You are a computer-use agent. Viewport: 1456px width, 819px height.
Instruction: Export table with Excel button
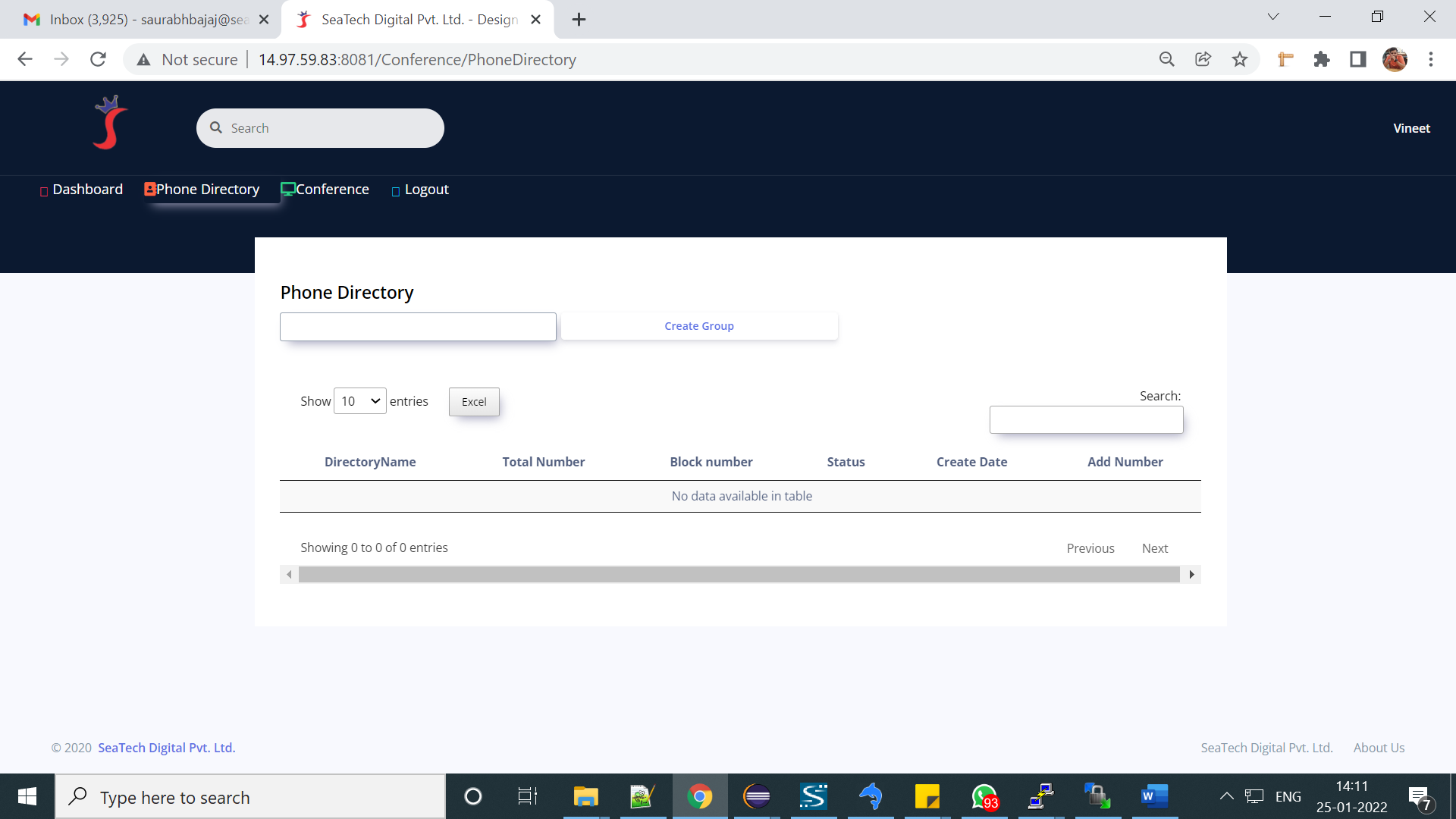[474, 402]
